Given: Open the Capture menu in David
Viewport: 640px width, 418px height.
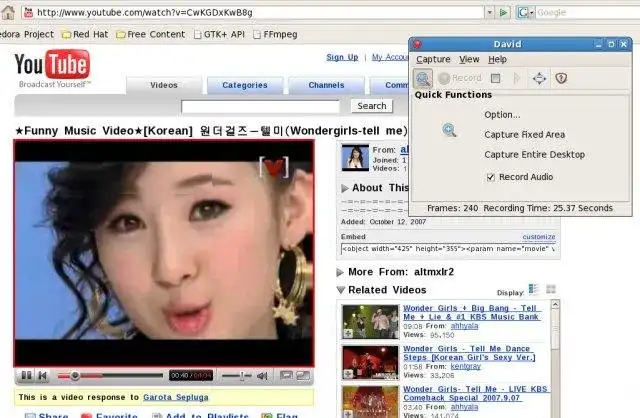Looking at the screenshot, I should click(x=433, y=60).
